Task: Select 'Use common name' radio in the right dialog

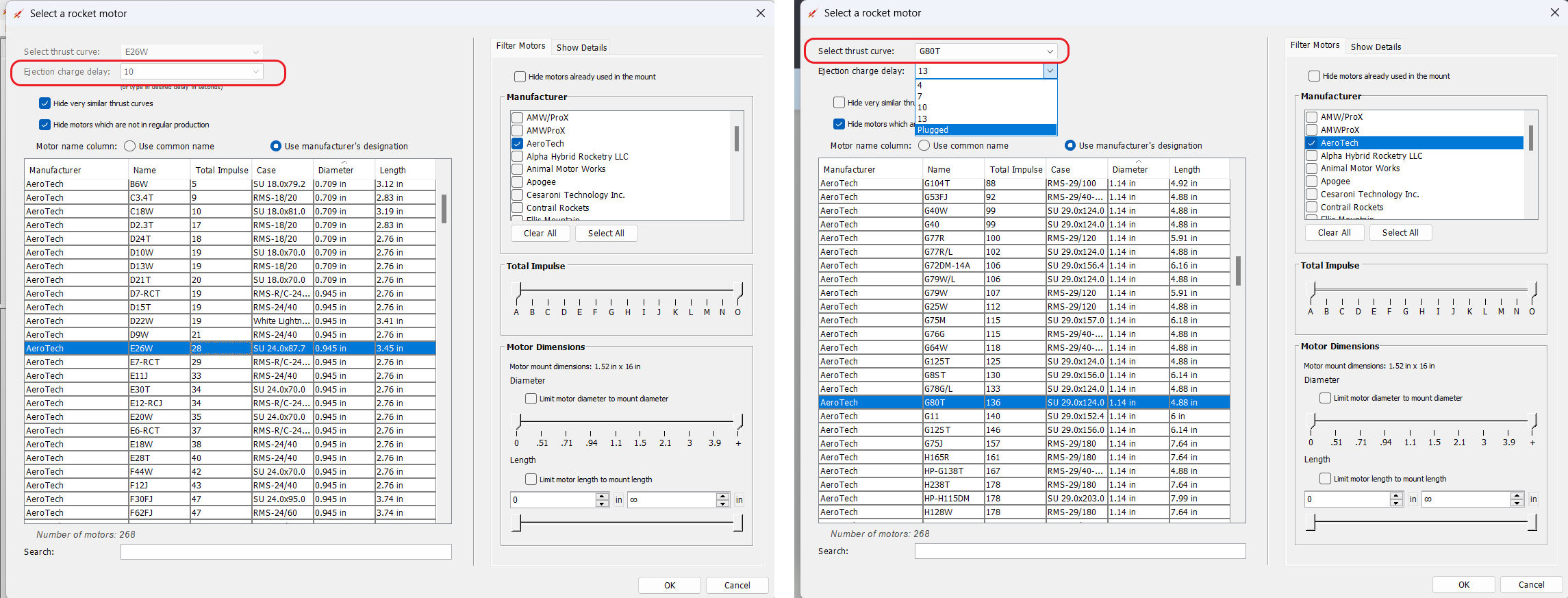Action: click(924, 146)
